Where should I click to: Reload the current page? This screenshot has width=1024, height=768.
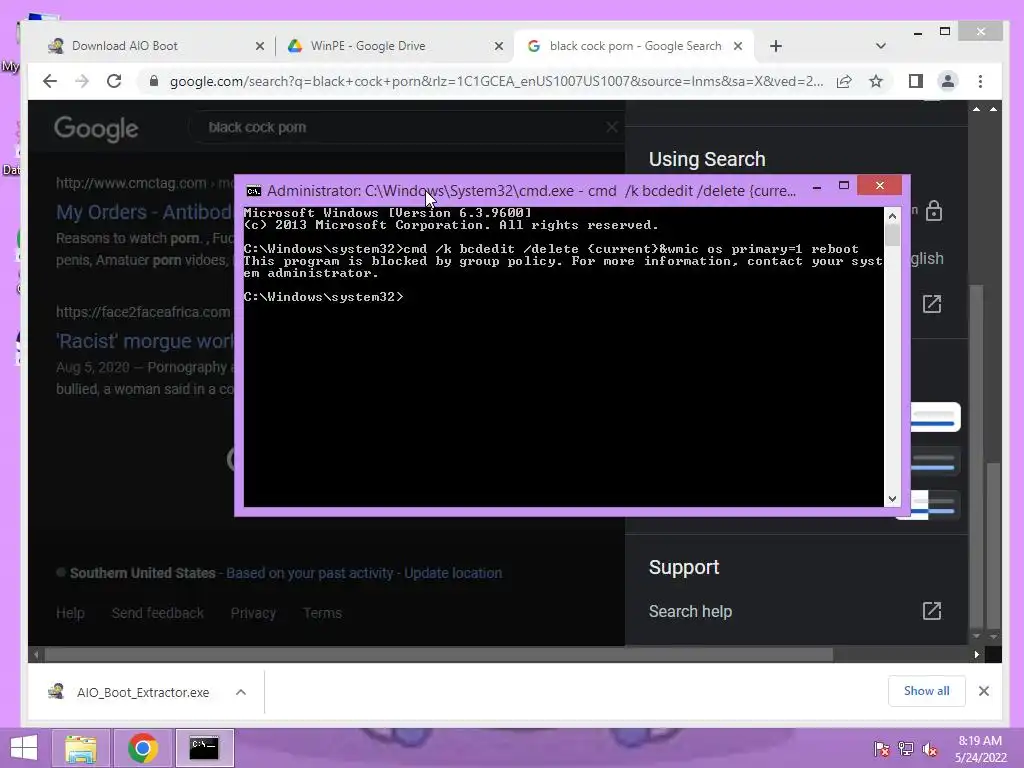coord(114,81)
